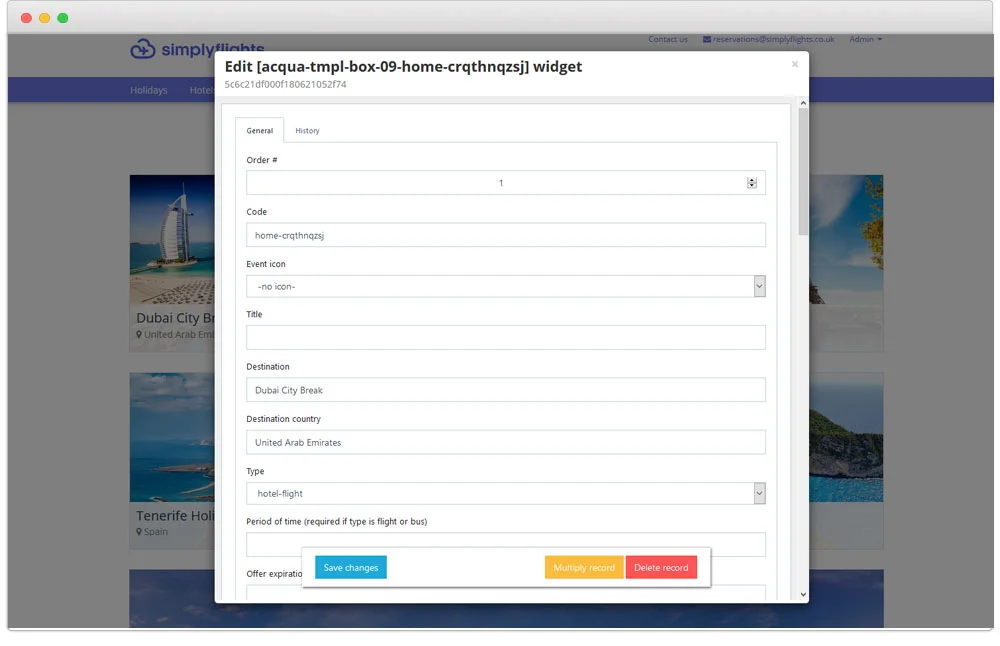The width and height of the screenshot is (1000, 646).
Task: Open the Admin dropdown menu
Action: [x=865, y=40]
